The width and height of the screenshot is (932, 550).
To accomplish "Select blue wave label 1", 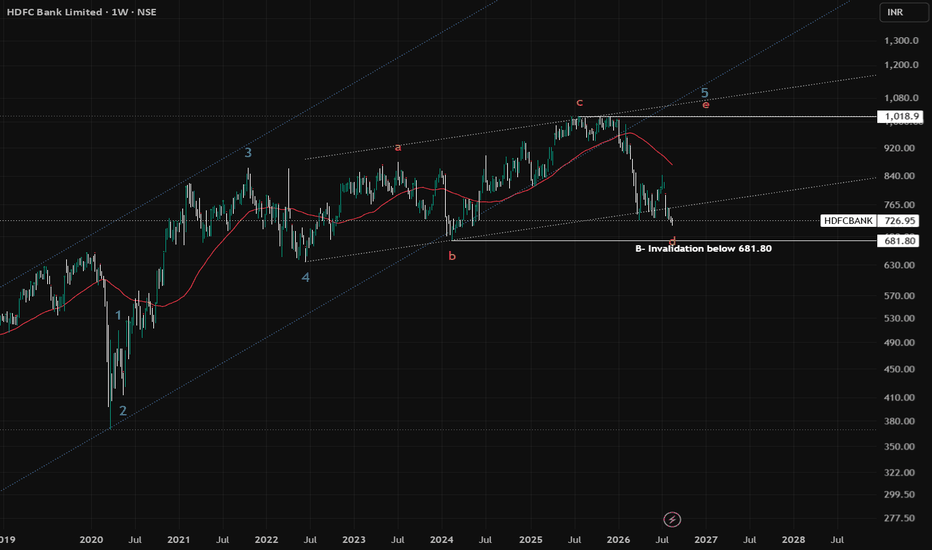I will pyautogui.click(x=118, y=315).
